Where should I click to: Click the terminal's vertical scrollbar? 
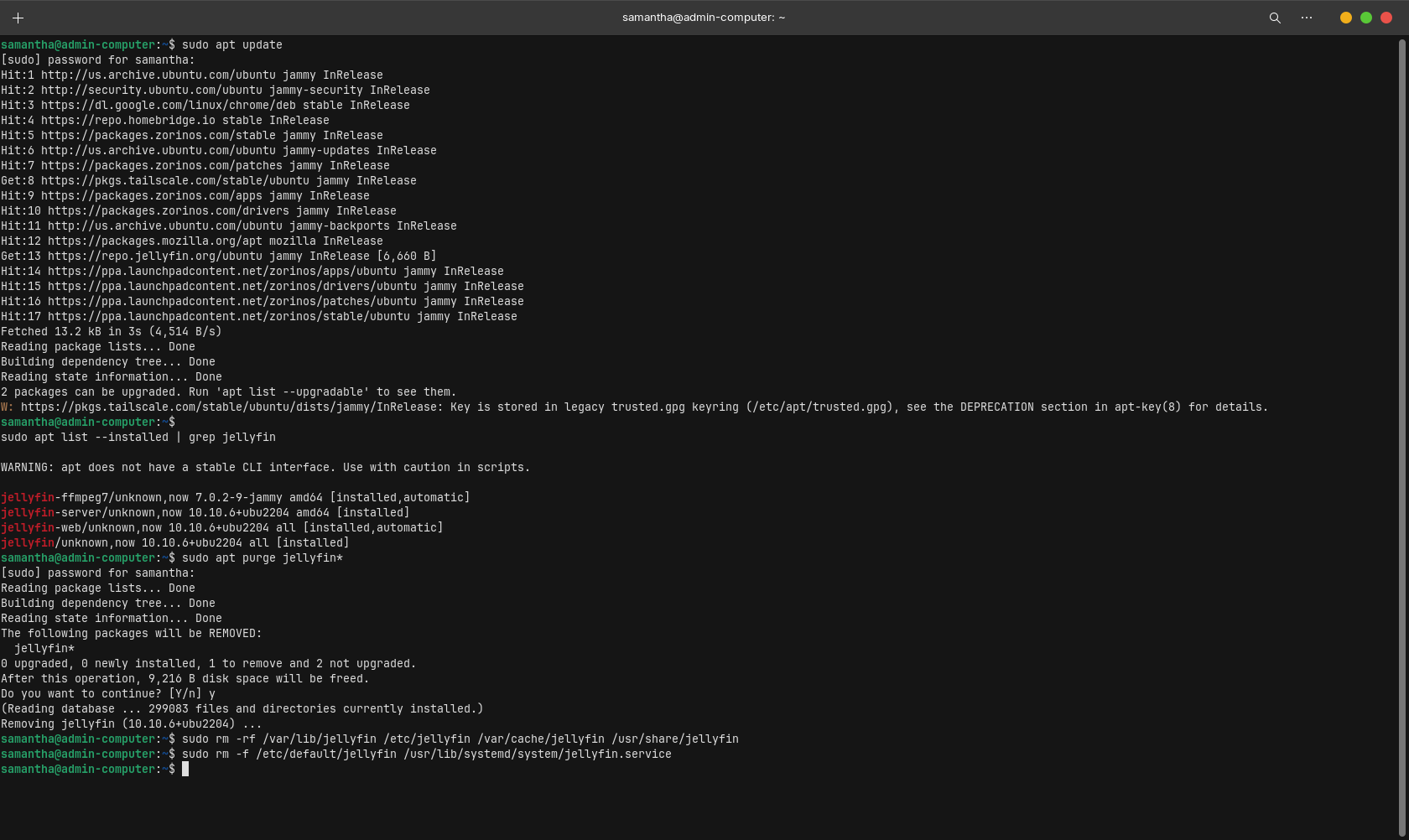[1401, 419]
